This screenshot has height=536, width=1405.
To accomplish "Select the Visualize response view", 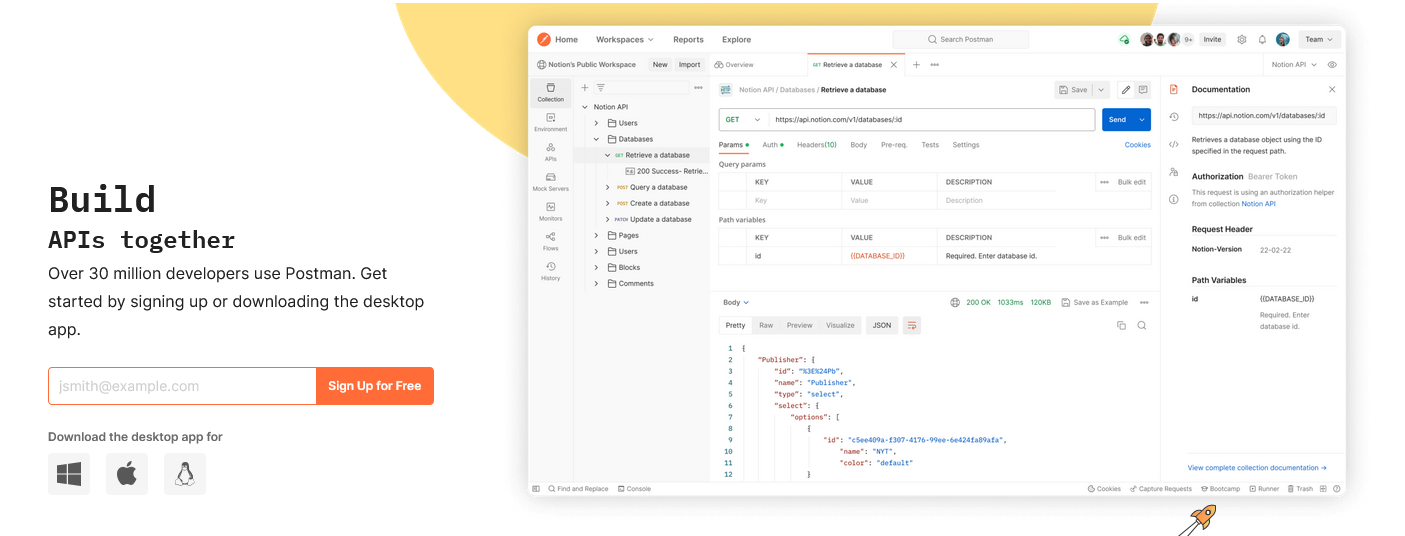I will coord(840,325).
